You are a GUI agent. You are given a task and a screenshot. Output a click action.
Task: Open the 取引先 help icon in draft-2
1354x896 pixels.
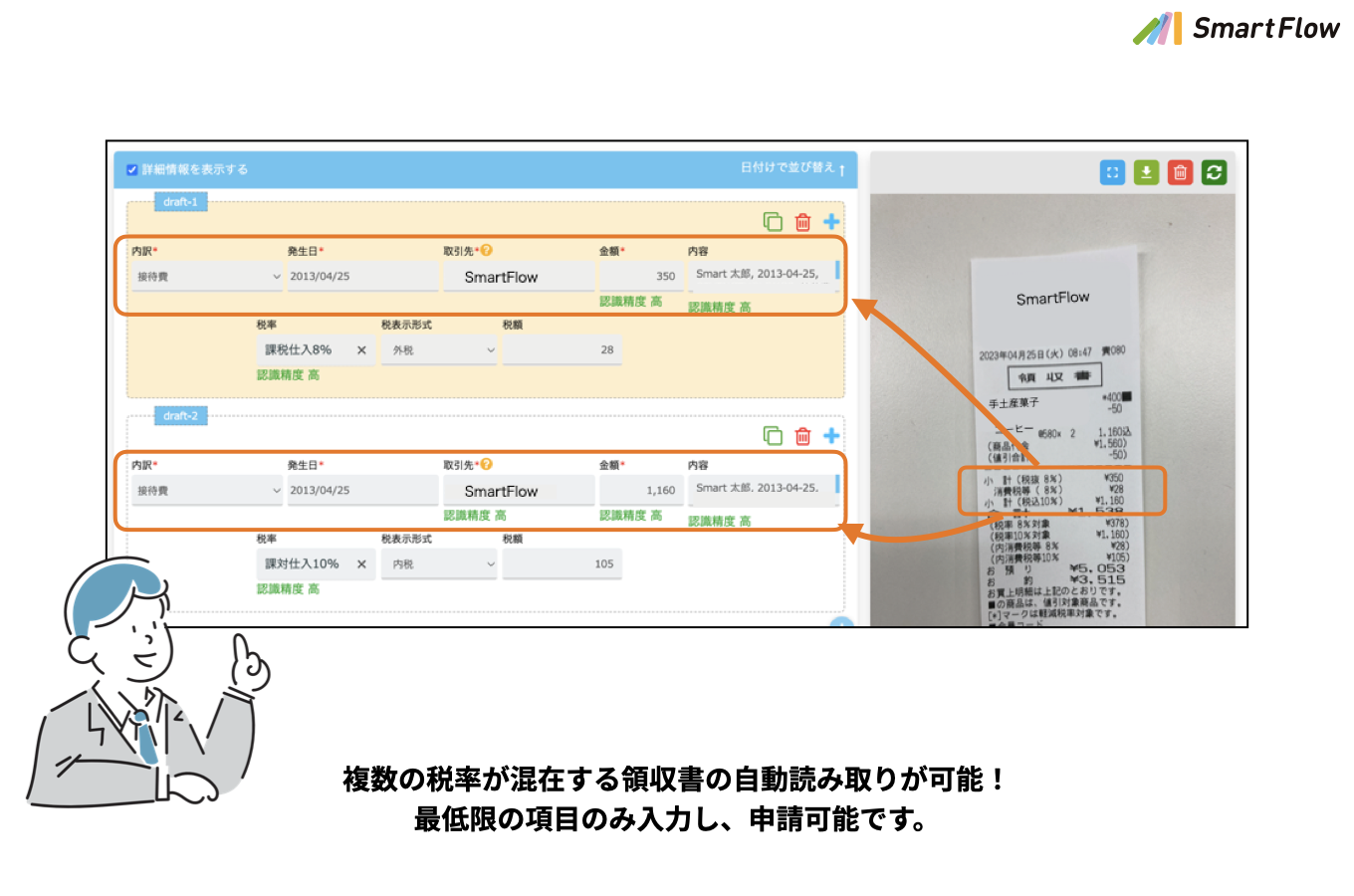487,464
